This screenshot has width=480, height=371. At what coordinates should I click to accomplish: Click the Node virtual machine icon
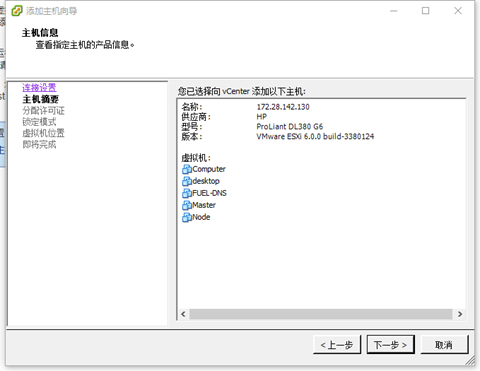pyautogui.click(x=187, y=217)
